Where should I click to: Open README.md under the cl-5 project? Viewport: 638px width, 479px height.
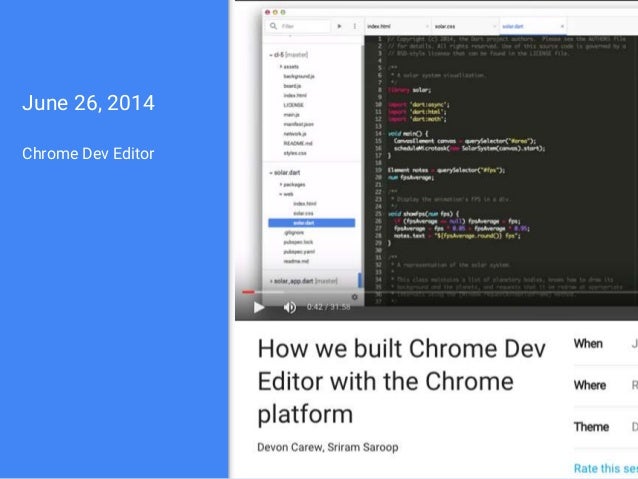298,143
